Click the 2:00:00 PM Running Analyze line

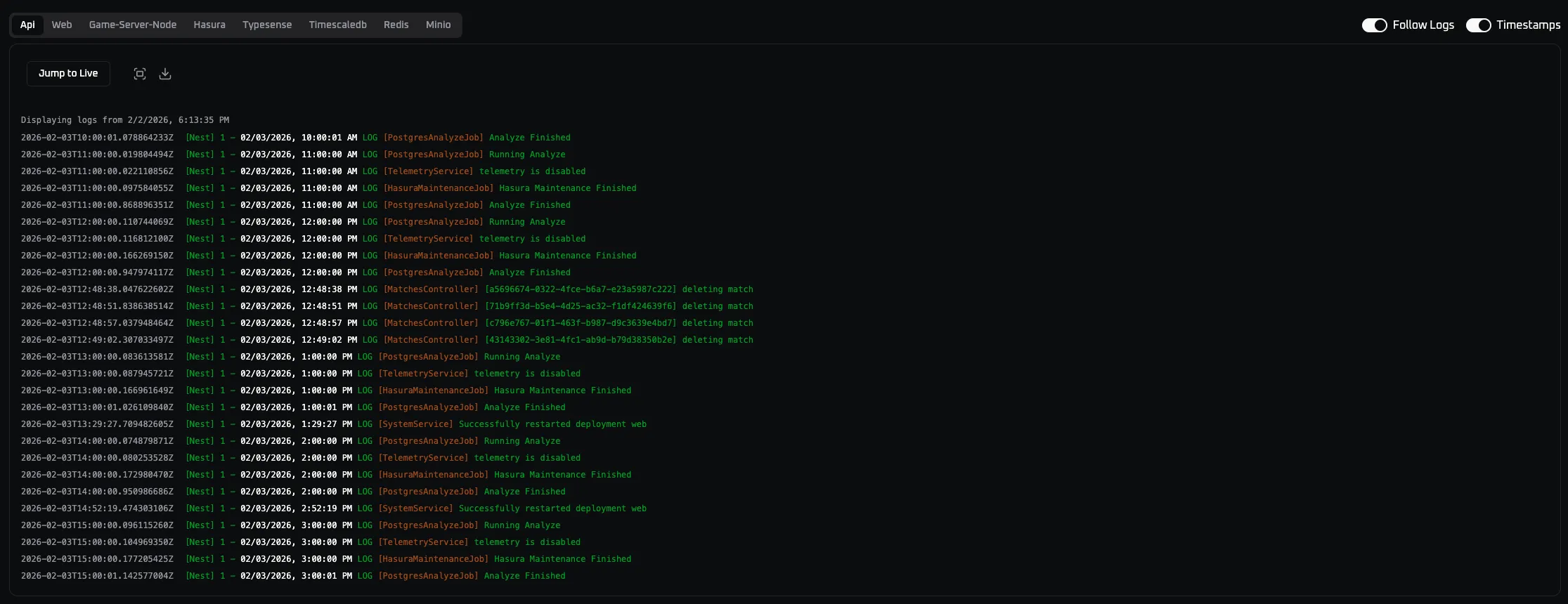(x=291, y=441)
